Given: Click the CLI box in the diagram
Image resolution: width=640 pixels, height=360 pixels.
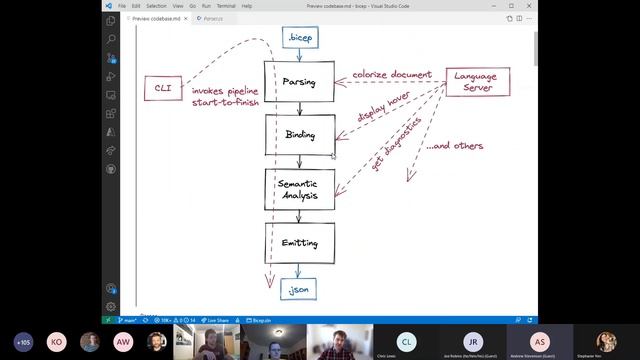Looking at the screenshot, I should 163,88.
